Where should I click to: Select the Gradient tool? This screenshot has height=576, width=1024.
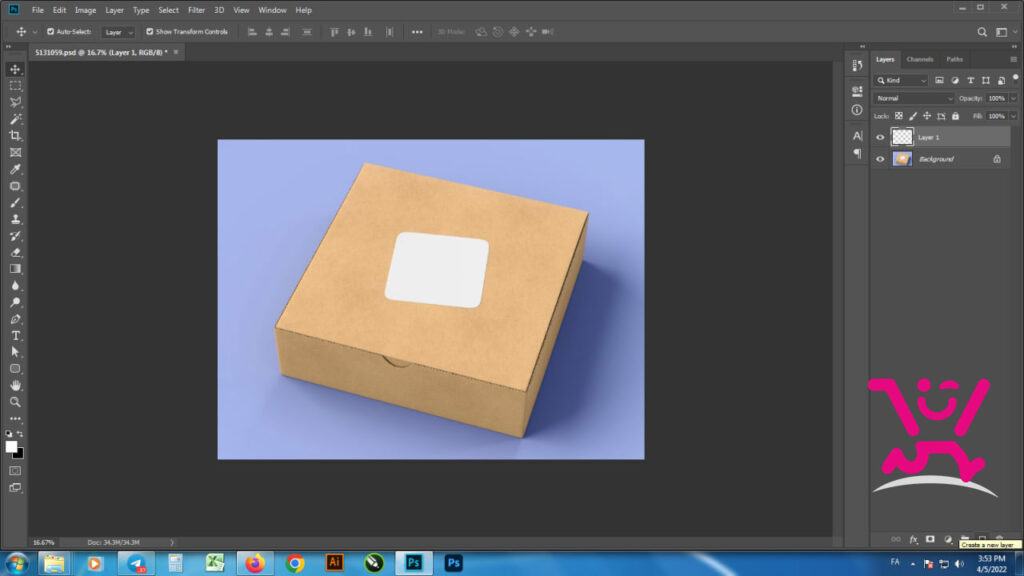[15, 269]
